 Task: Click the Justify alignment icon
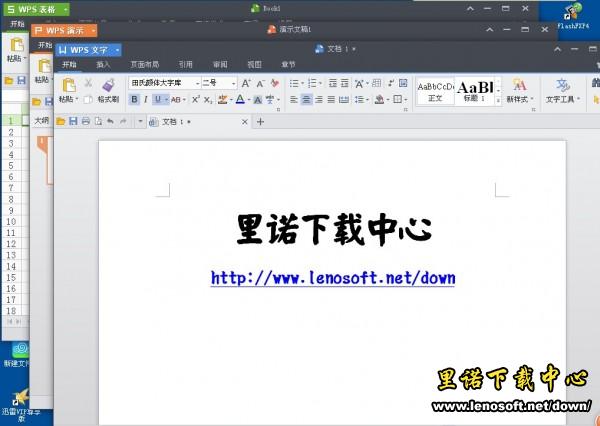pos(331,100)
